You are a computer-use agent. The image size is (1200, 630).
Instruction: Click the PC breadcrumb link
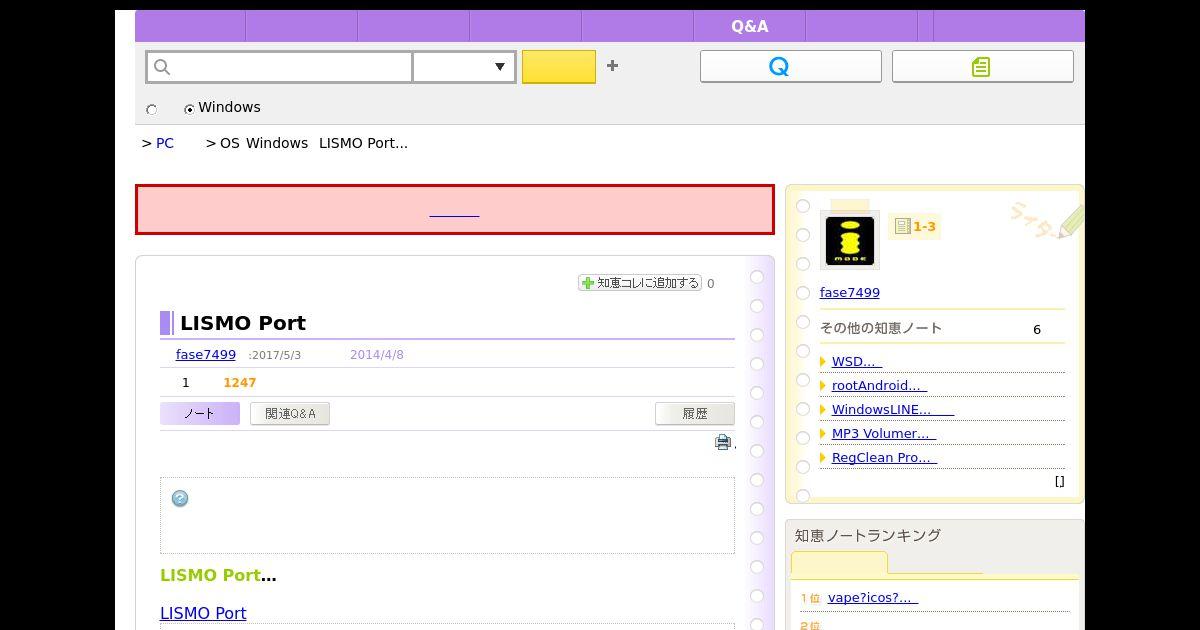click(x=165, y=143)
